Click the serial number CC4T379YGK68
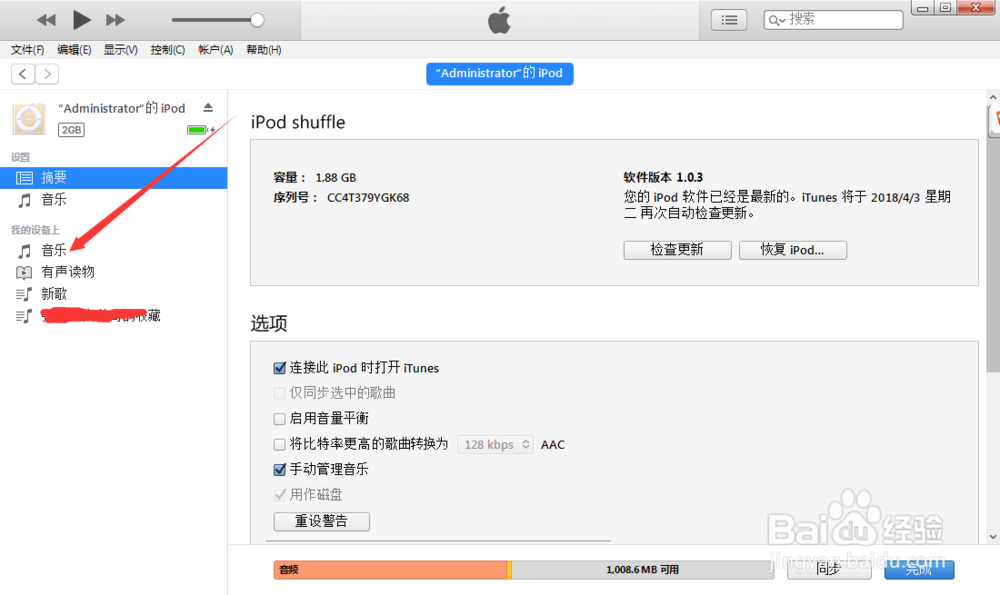Image resolution: width=1000 pixels, height=595 pixels. pos(368,198)
